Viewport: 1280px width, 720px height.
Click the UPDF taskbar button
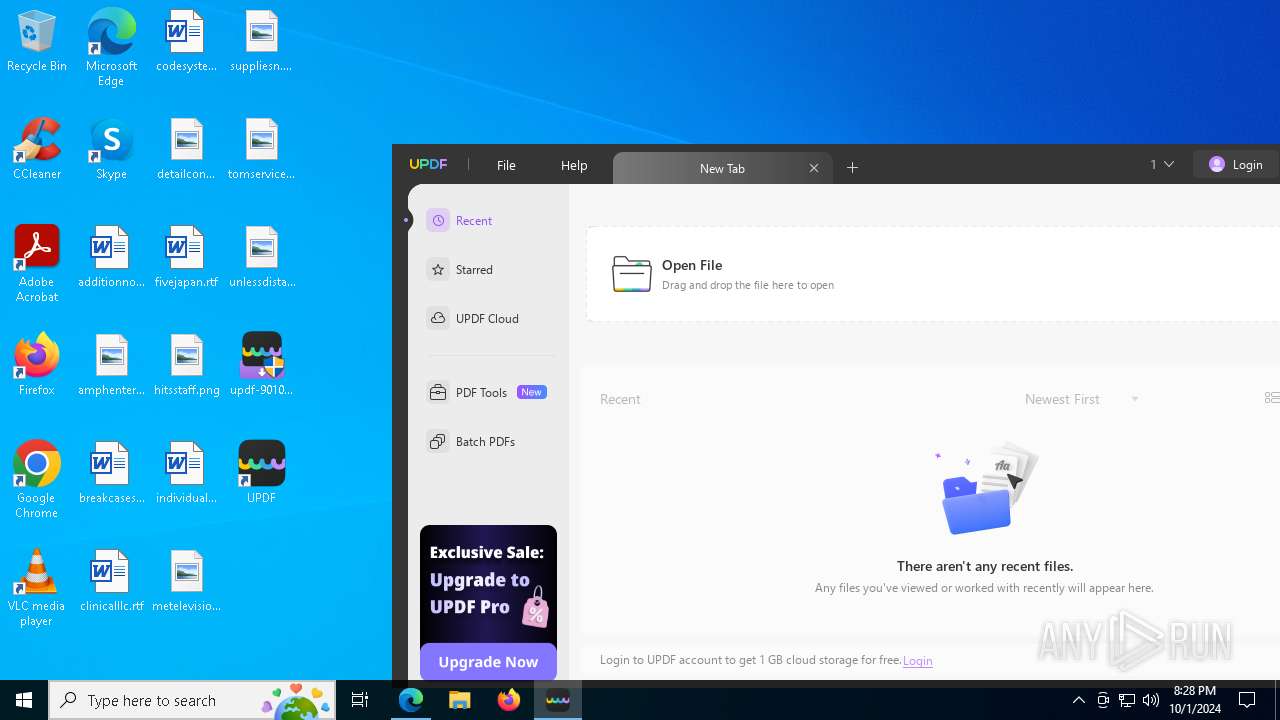pyautogui.click(x=558, y=700)
